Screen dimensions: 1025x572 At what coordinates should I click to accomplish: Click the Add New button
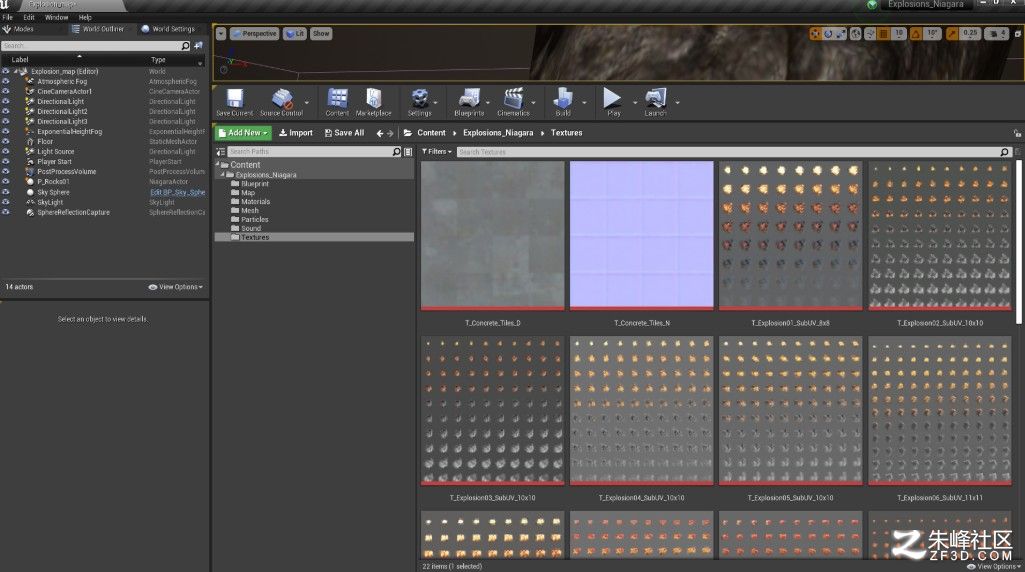[x=243, y=133]
